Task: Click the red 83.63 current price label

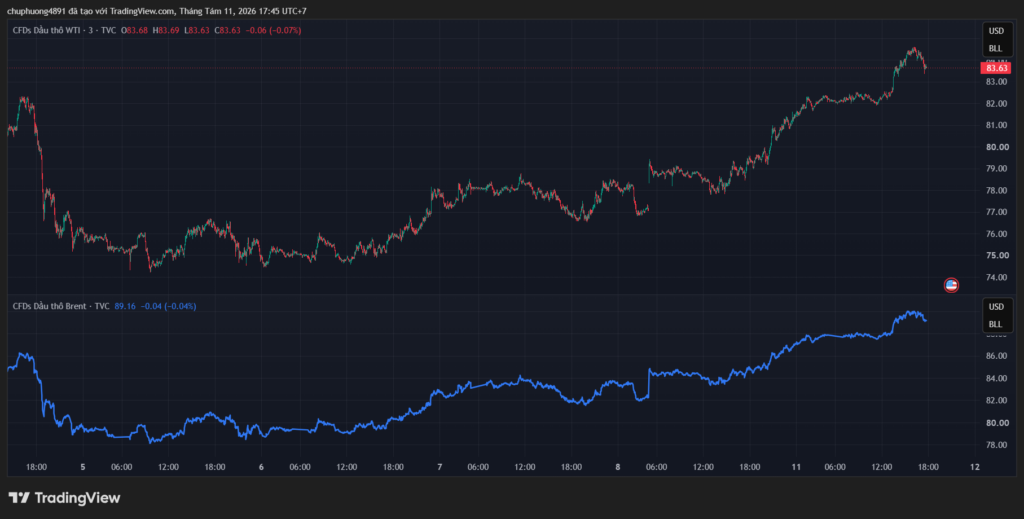Action: pyautogui.click(x=996, y=68)
